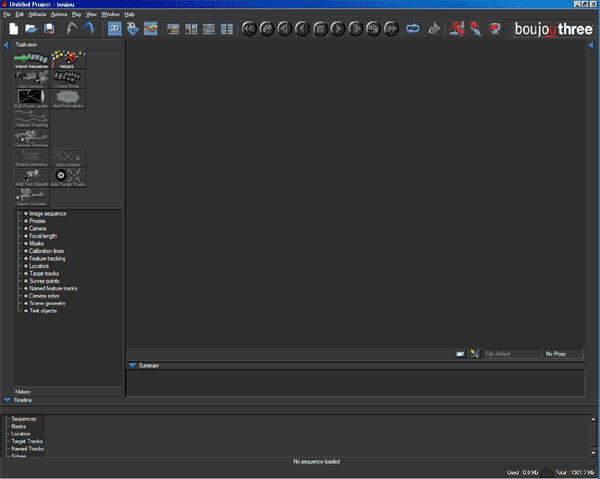Select Feature tracking in the artifact tree

(x=48, y=258)
